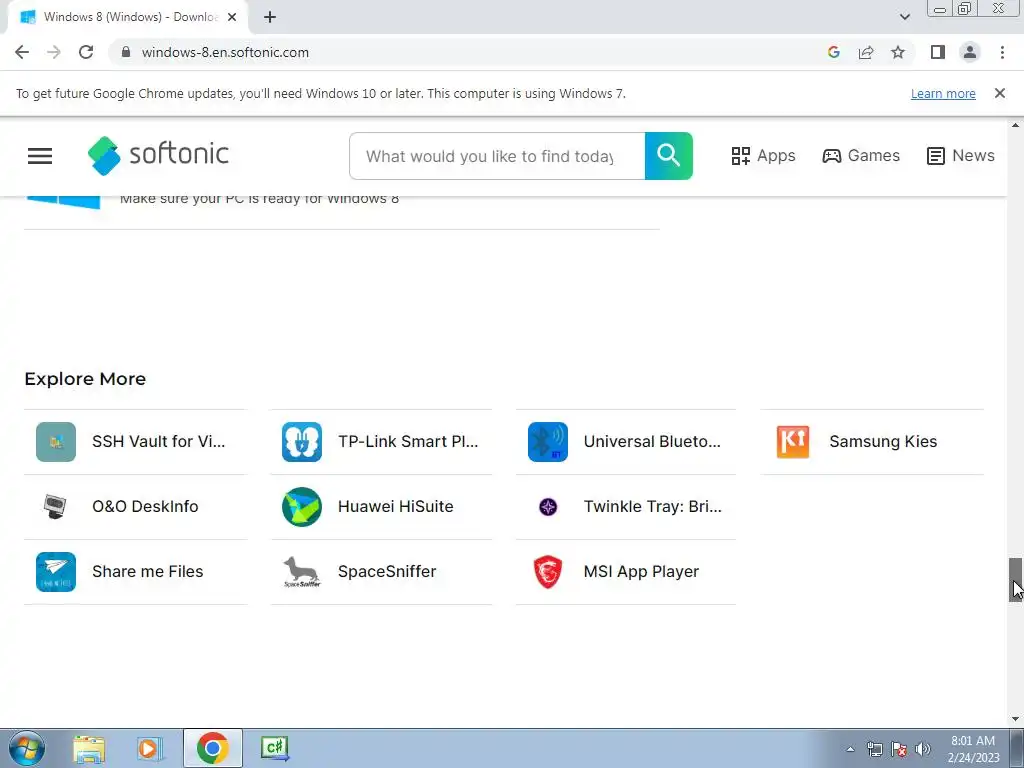Open SSH Vault for Vi... link

159,442
